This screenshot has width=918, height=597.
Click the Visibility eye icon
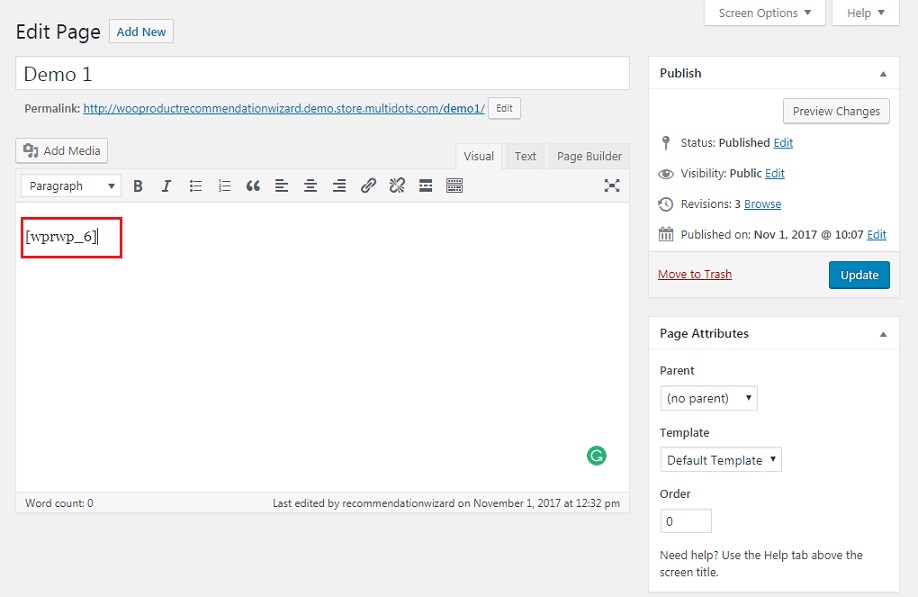666,174
